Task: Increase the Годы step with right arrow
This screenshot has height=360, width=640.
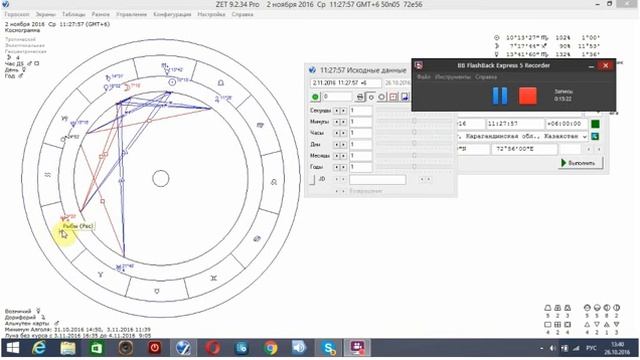Action: (x=344, y=167)
